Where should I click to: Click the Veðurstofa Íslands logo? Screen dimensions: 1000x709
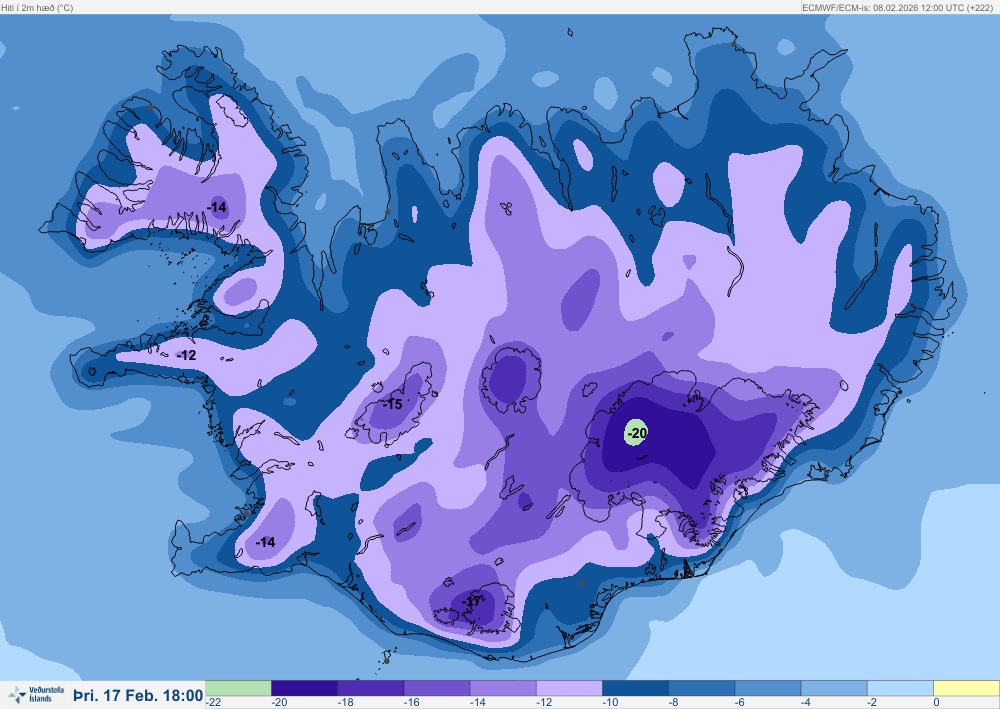click(x=36, y=694)
